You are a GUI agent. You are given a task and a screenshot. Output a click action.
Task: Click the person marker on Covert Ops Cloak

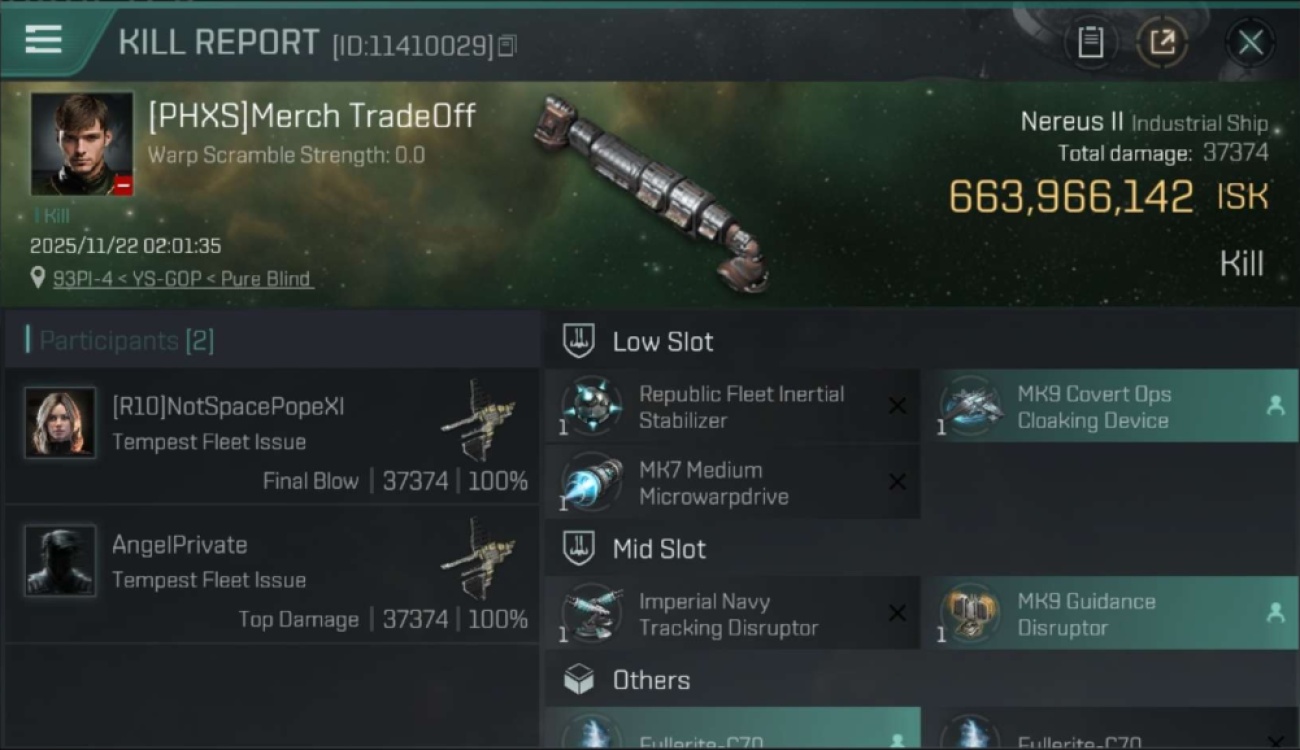tap(1275, 406)
